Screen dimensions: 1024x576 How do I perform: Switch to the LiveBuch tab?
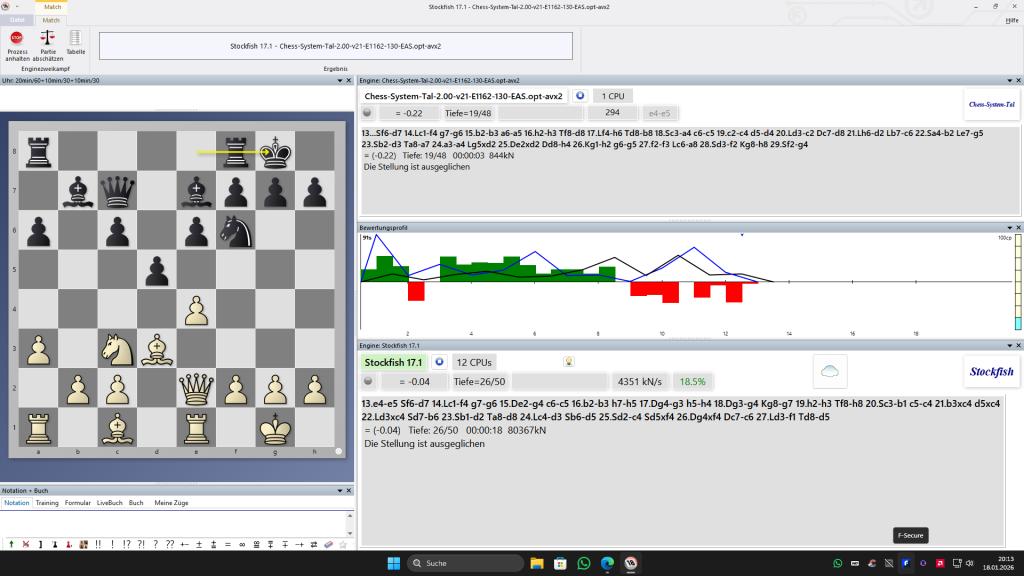[x=109, y=503]
